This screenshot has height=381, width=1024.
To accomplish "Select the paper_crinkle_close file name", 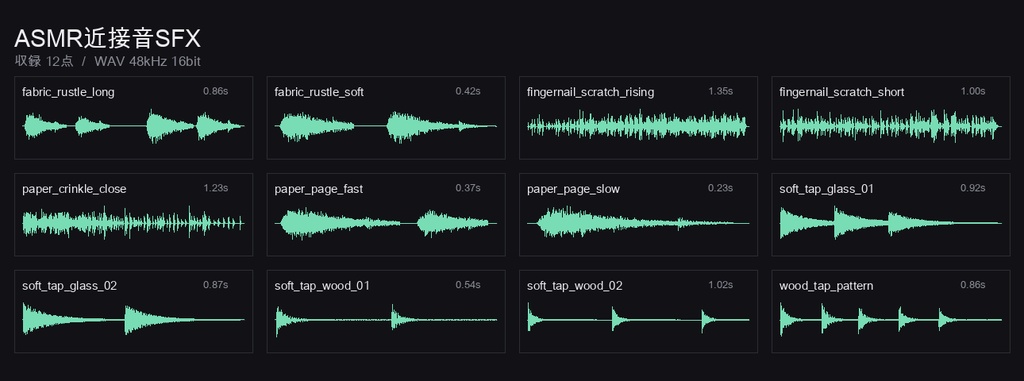I will [74, 189].
